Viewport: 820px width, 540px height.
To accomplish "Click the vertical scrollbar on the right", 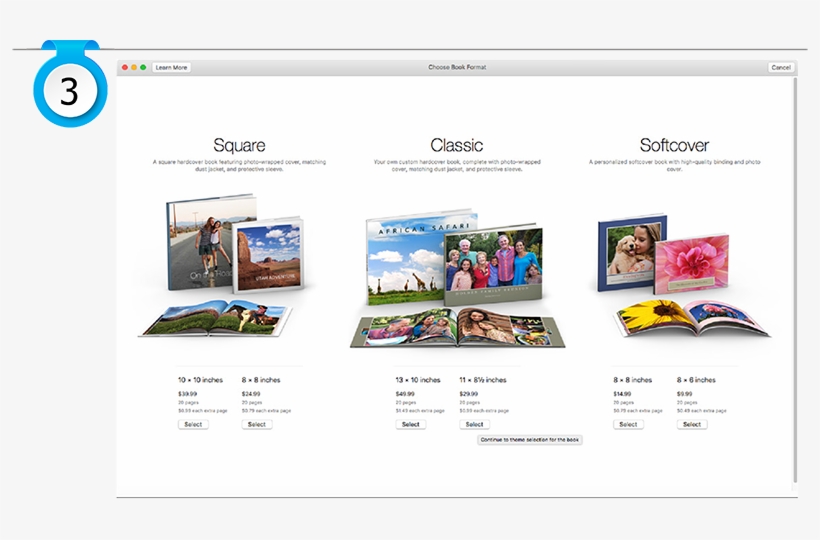I will click(795, 280).
